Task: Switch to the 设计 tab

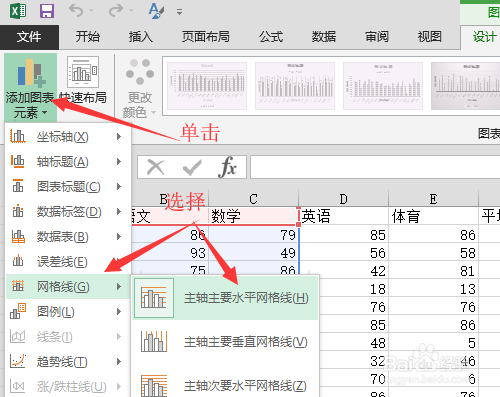Action: [484, 37]
